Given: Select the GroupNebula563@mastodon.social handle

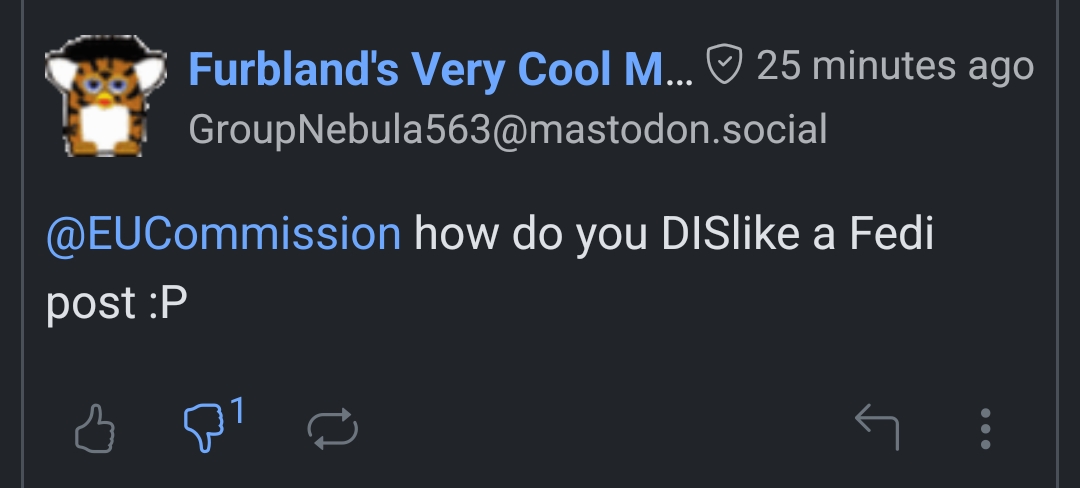Looking at the screenshot, I should click(x=507, y=130).
